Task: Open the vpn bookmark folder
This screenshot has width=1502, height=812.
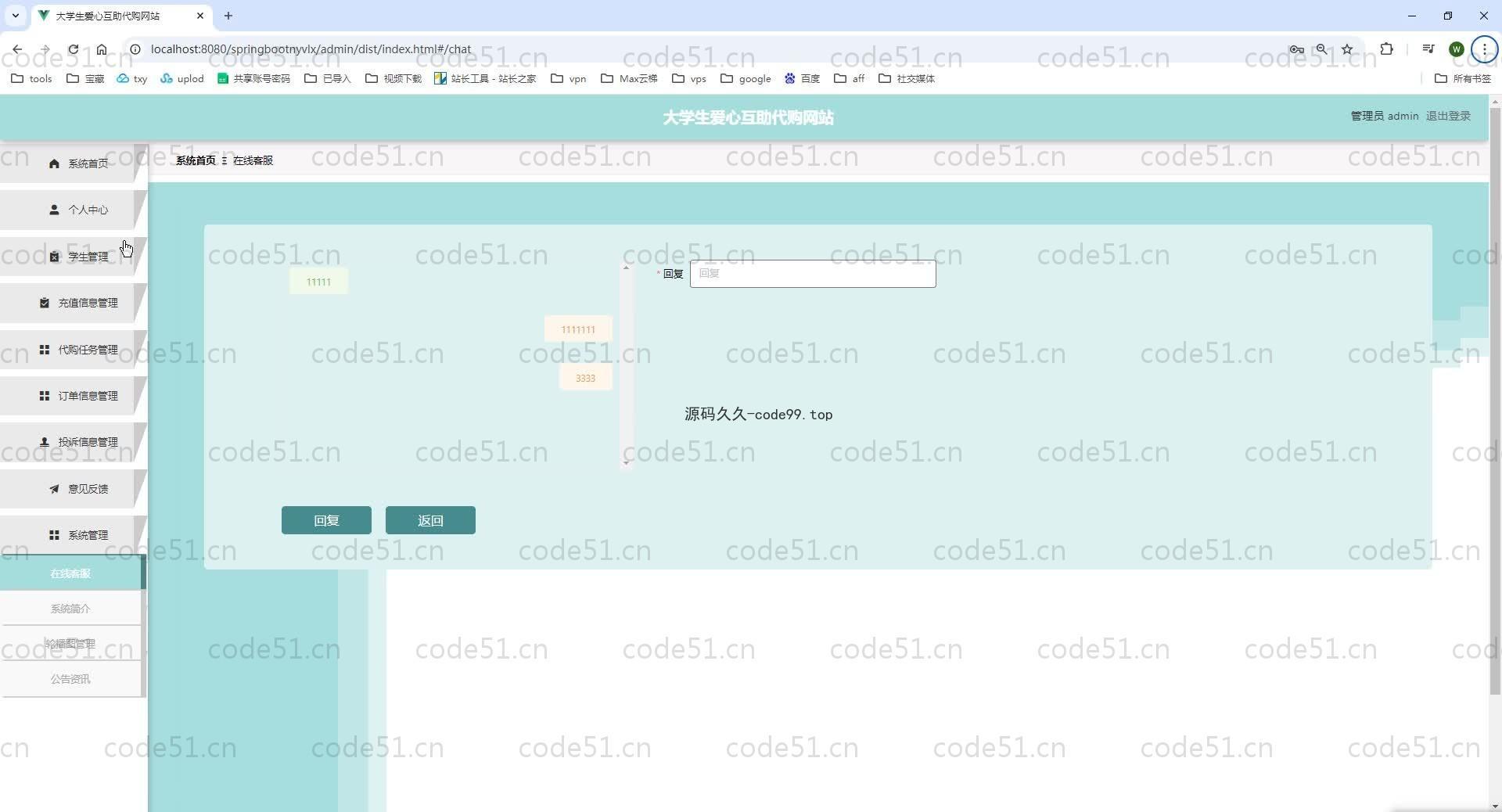Action: pos(569,78)
